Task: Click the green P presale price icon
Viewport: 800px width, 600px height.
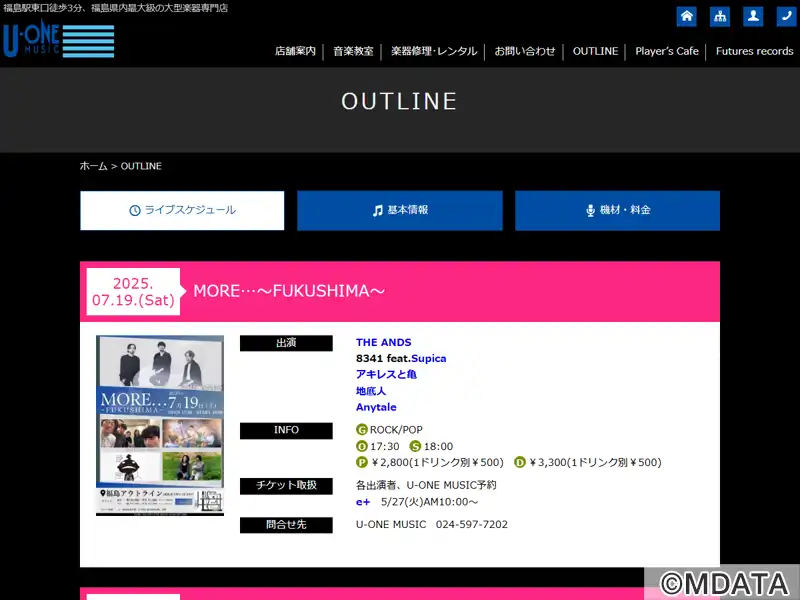Action: tap(362, 462)
